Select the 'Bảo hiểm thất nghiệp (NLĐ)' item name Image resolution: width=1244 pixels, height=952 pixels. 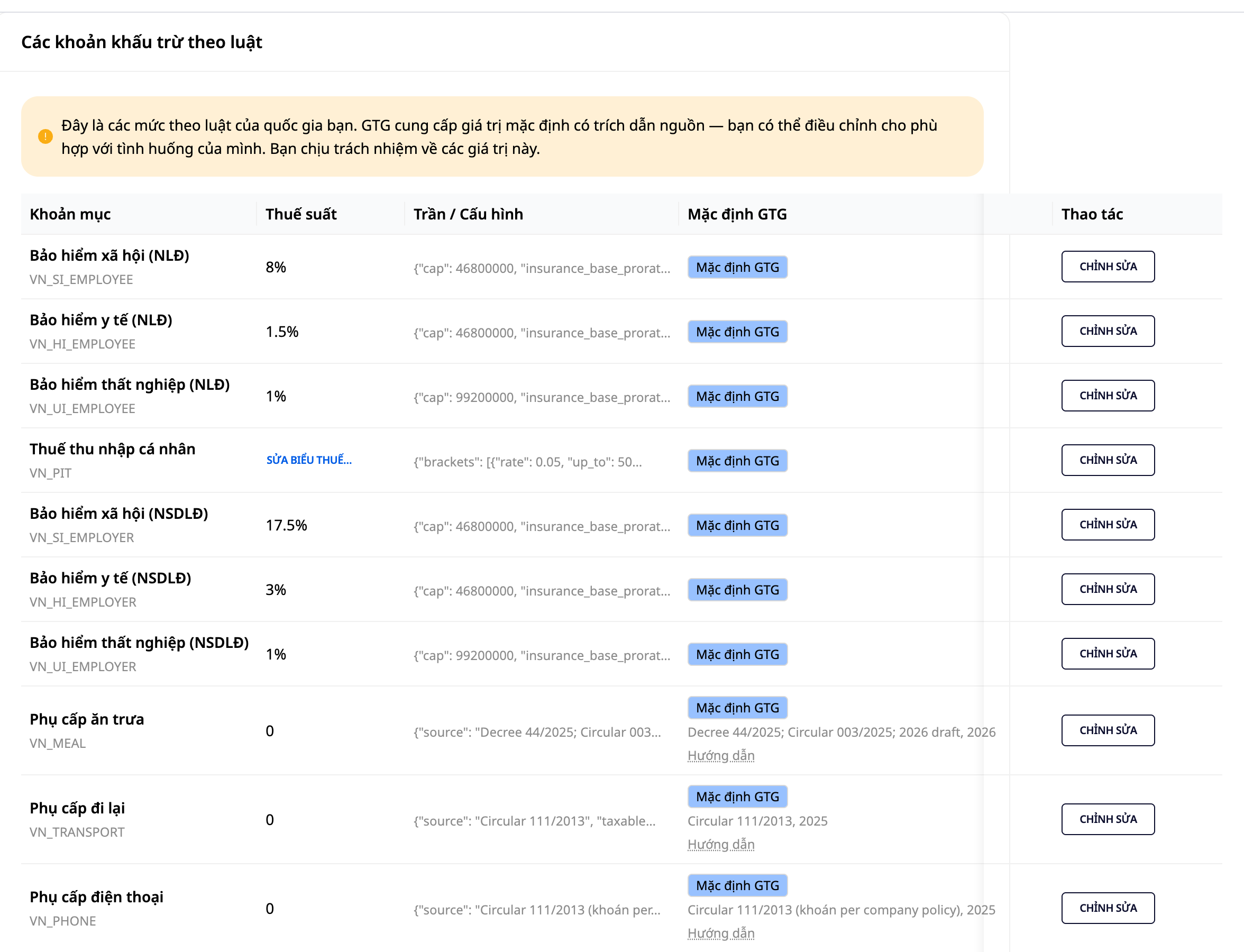pyautogui.click(x=130, y=385)
